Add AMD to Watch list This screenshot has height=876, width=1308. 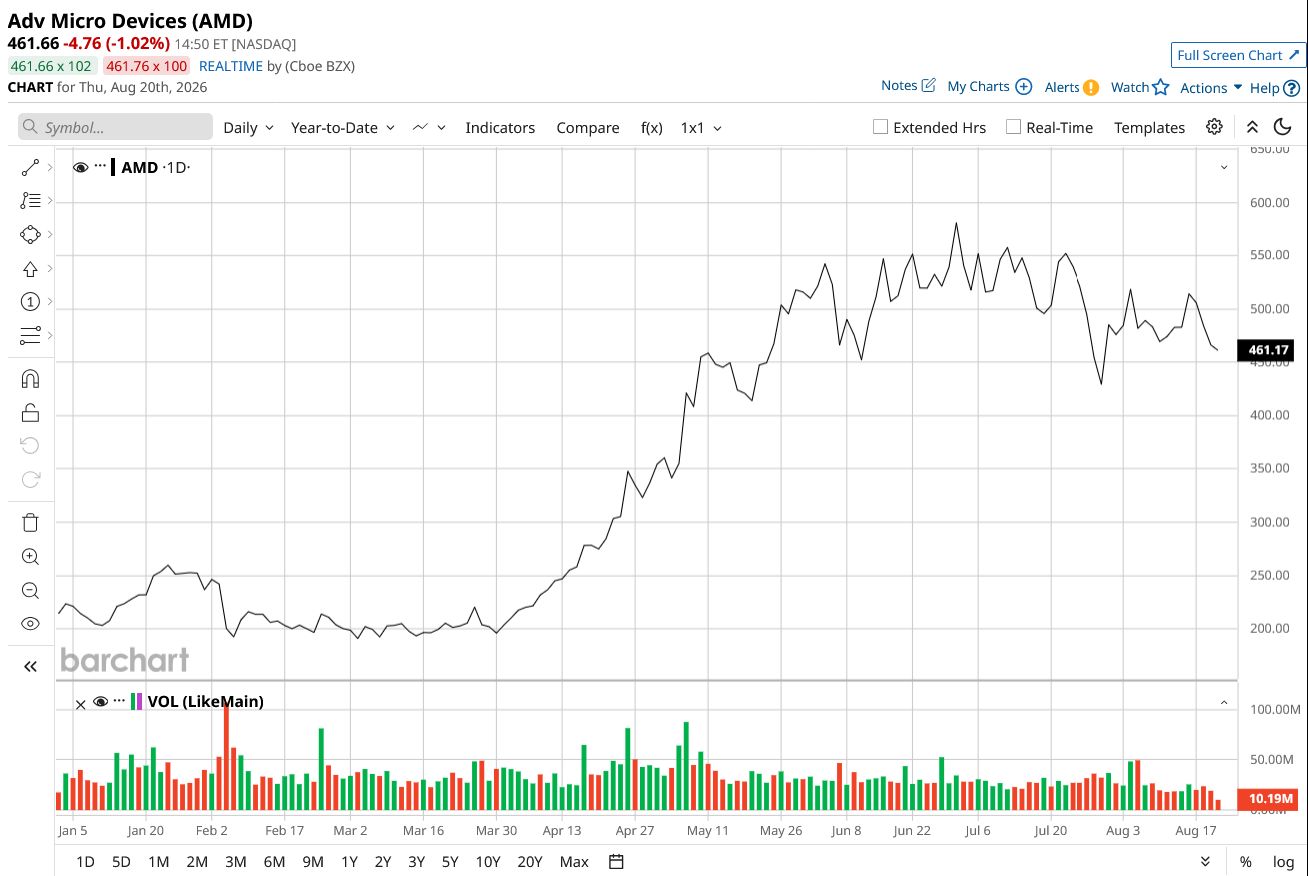coord(1140,87)
